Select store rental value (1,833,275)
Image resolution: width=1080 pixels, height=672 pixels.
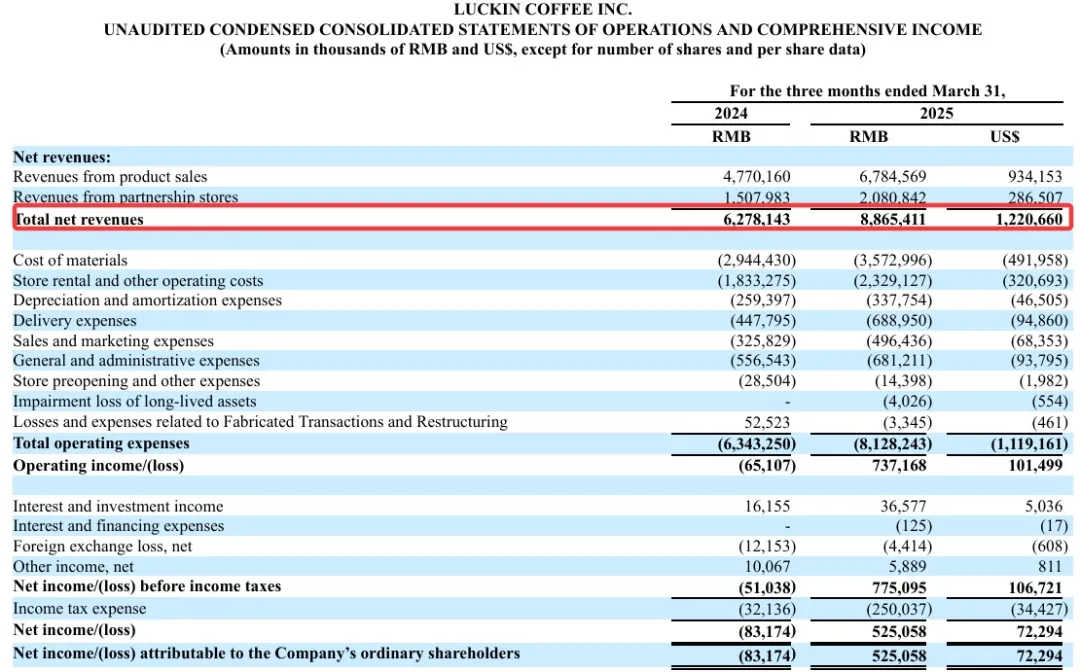point(756,281)
